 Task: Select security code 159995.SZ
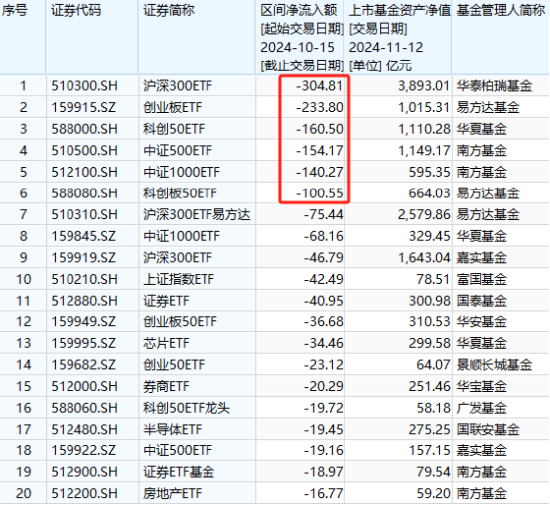[83, 343]
